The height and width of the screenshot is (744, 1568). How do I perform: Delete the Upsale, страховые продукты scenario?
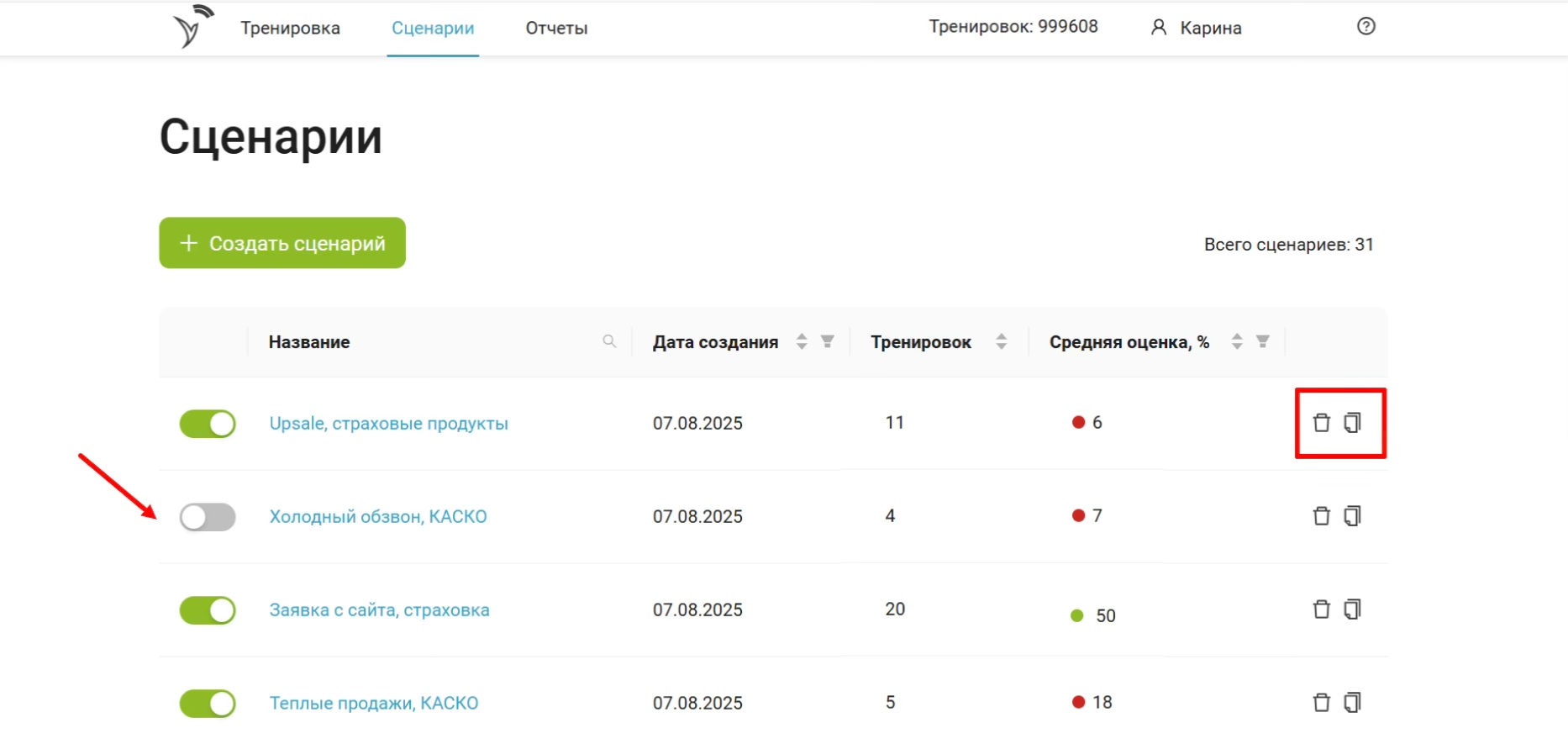pyautogui.click(x=1321, y=423)
